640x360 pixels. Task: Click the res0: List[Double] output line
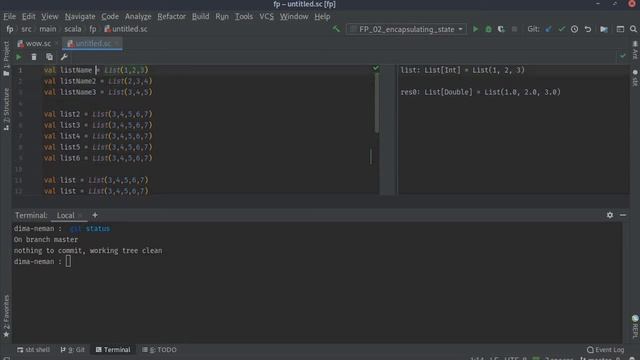point(480,92)
